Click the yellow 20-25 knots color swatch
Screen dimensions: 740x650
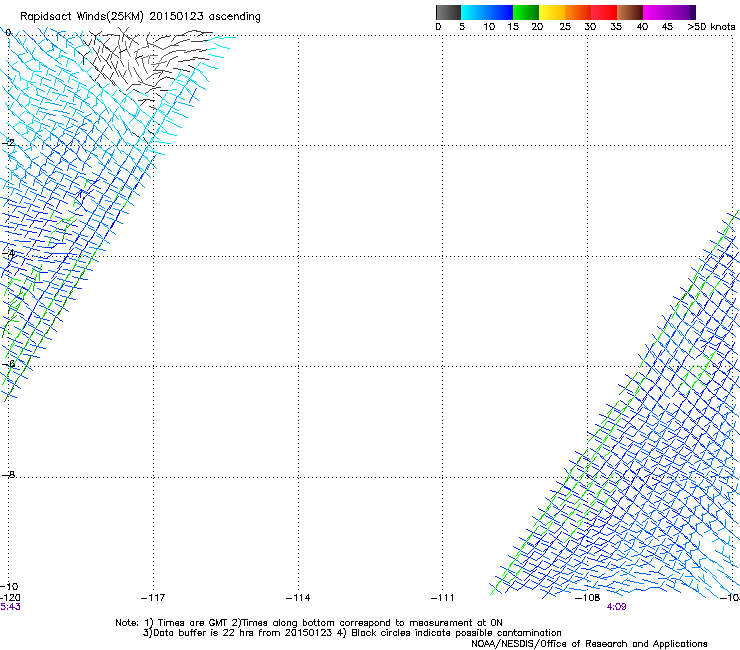click(552, 12)
